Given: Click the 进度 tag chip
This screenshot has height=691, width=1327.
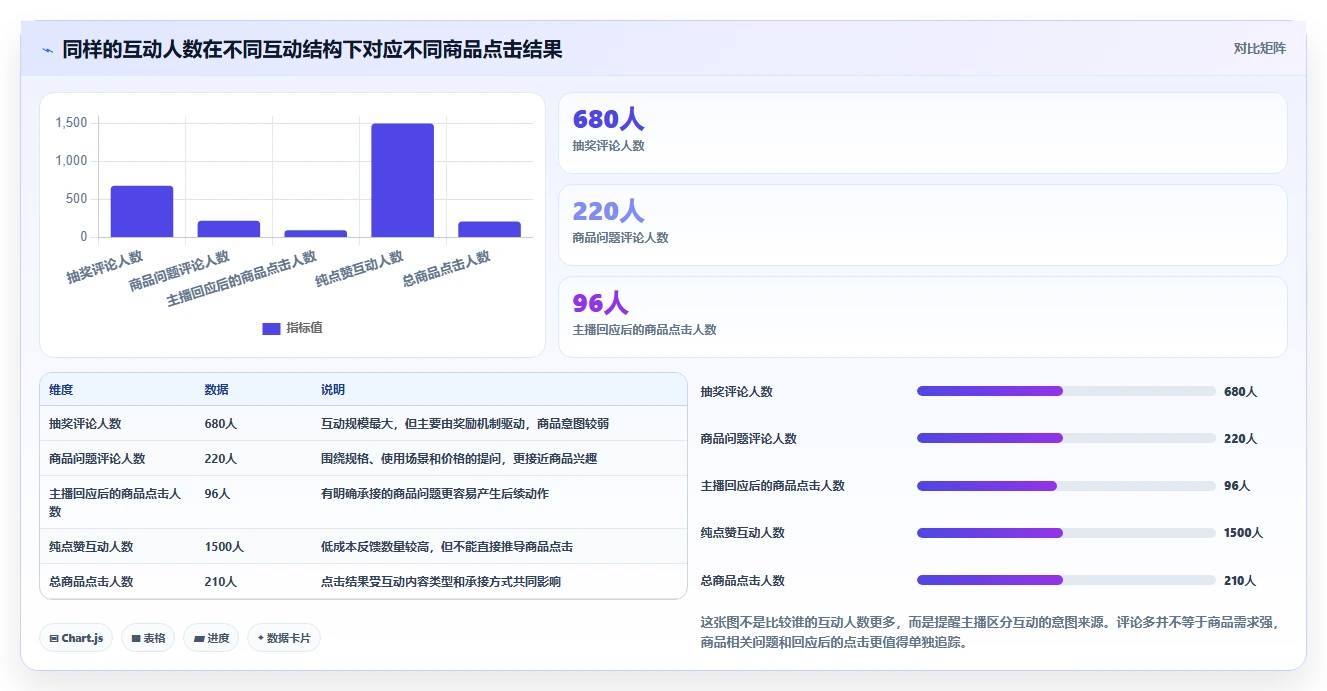Looking at the screenshot, I should pyautogui.click(x=211, y=638).
